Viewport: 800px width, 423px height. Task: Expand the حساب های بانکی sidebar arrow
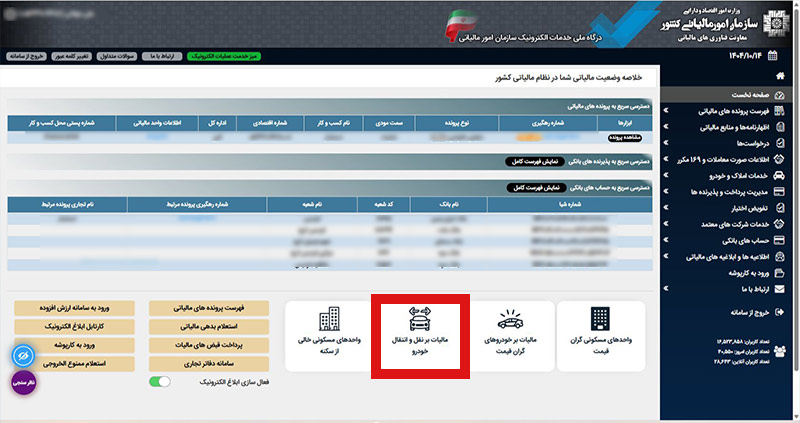(666, 240)
